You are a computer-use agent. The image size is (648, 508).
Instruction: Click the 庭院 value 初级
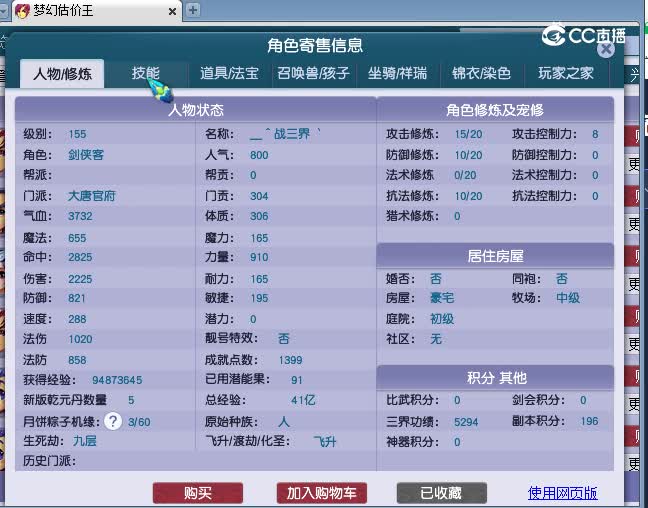pyautogui.click(x=442, y=319)
